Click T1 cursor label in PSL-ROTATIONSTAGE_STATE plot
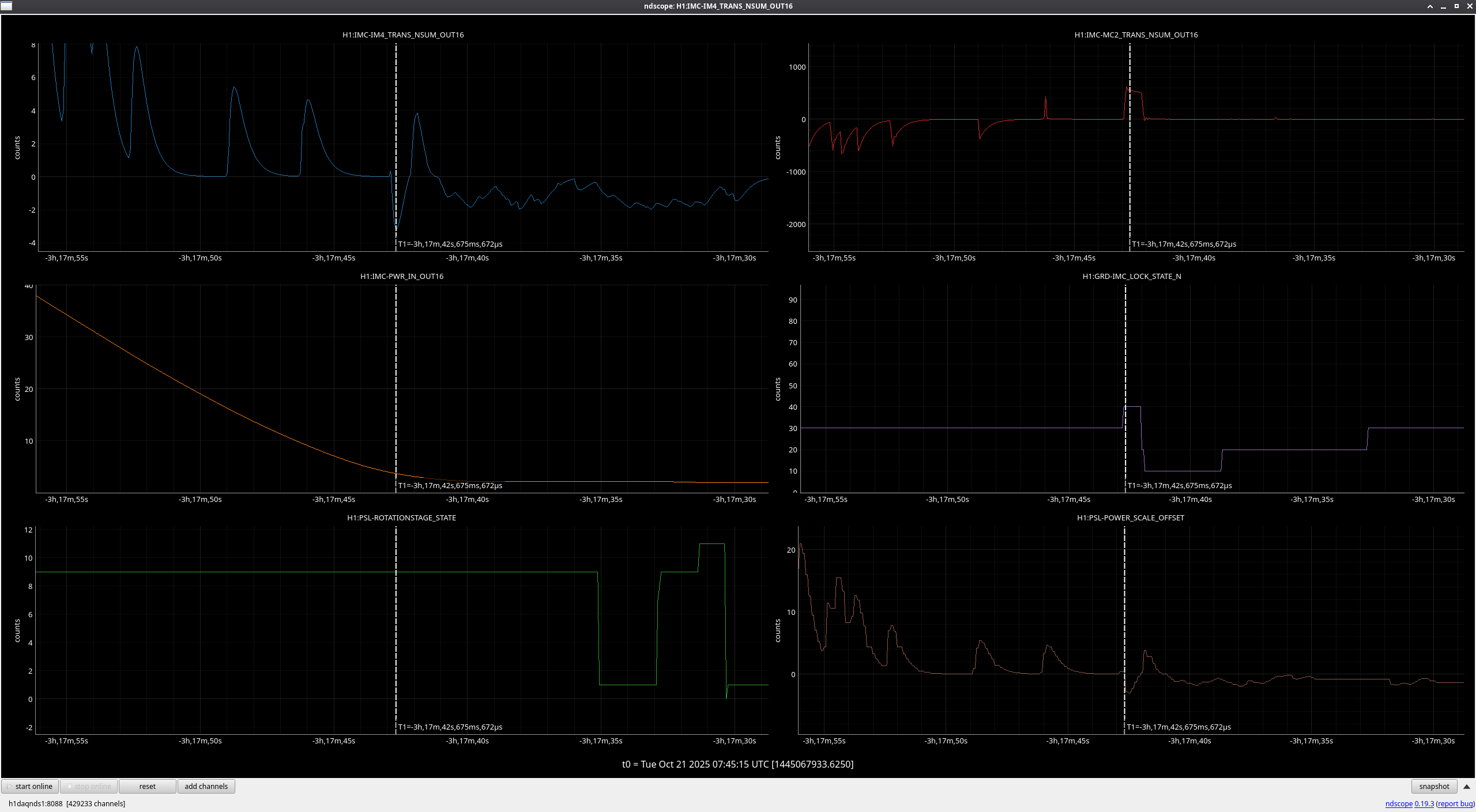Viewport: 1476px width, 812px height. click(x=450, y=727)
